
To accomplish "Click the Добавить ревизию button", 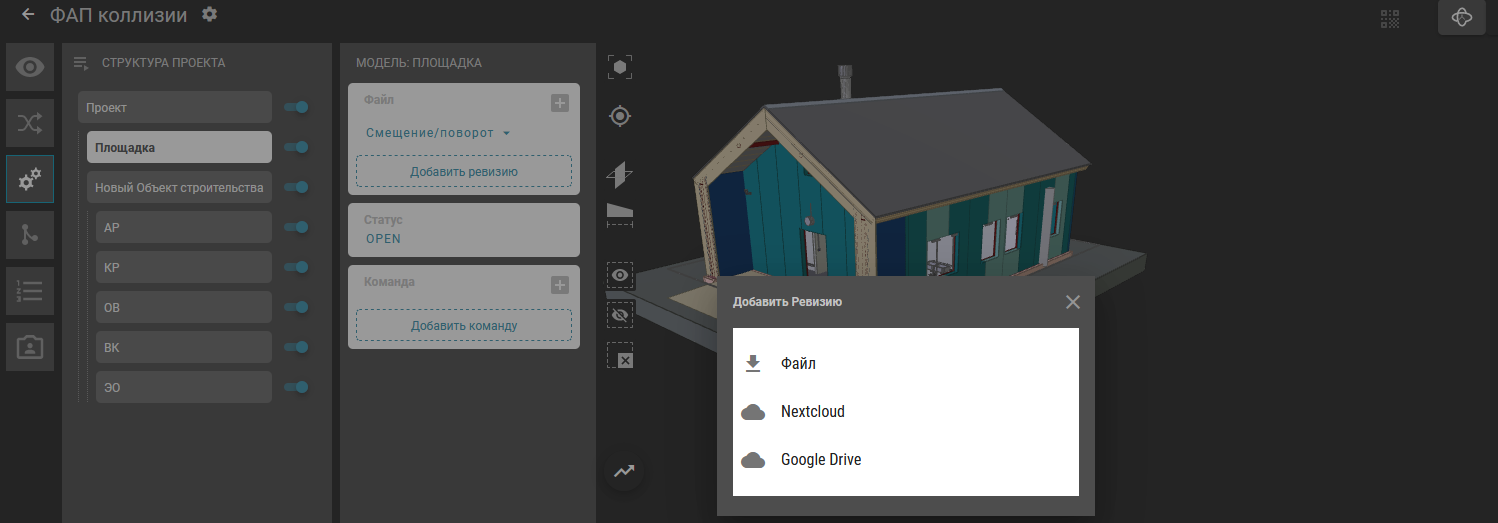I will (463, 171).
